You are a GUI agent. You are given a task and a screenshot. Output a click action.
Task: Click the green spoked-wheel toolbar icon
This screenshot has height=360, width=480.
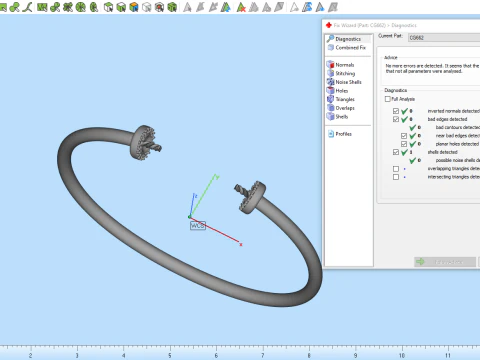tap(81, 7)
